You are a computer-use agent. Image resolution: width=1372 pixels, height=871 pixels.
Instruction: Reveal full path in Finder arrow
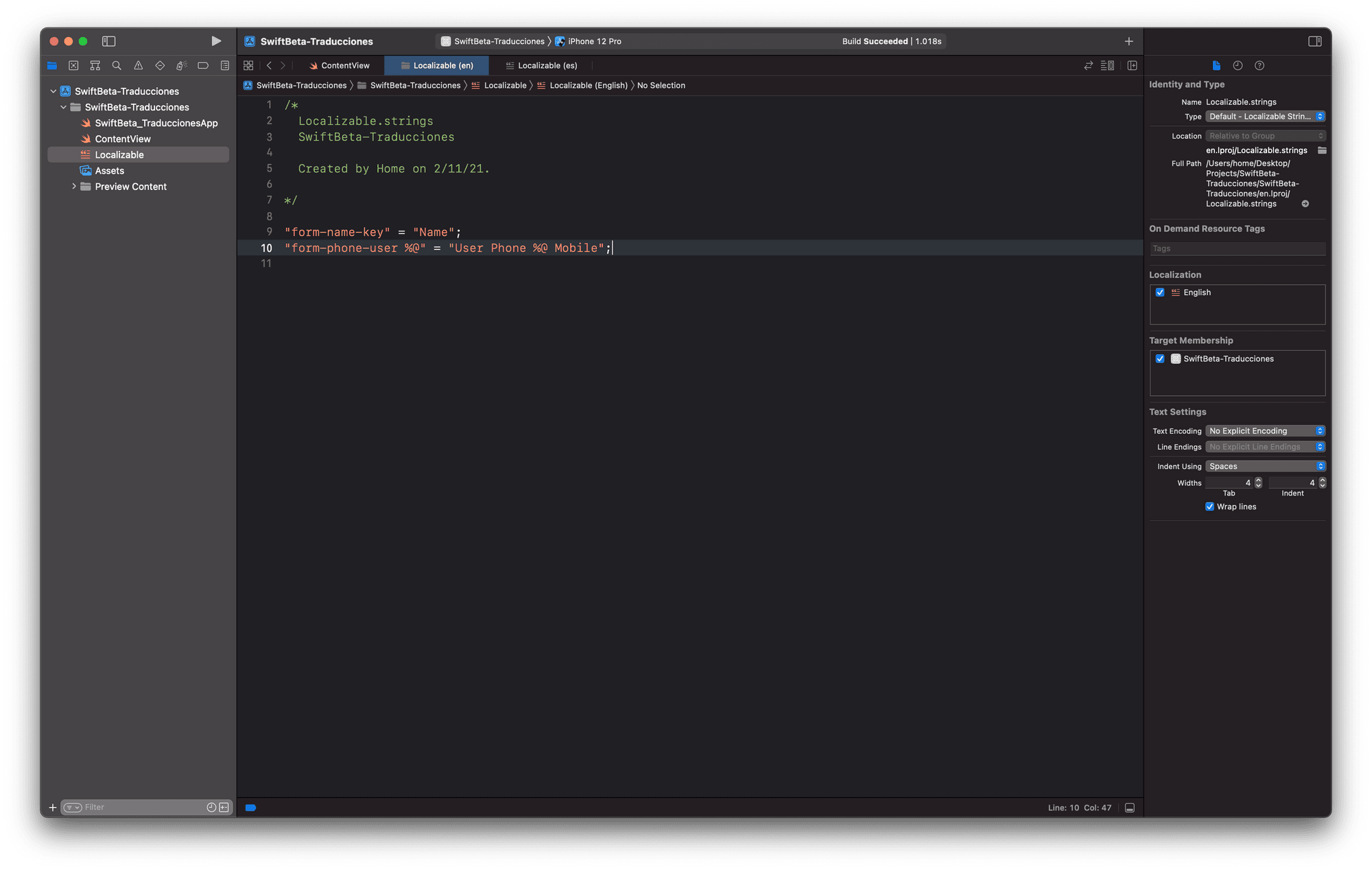coord(1305,204)
